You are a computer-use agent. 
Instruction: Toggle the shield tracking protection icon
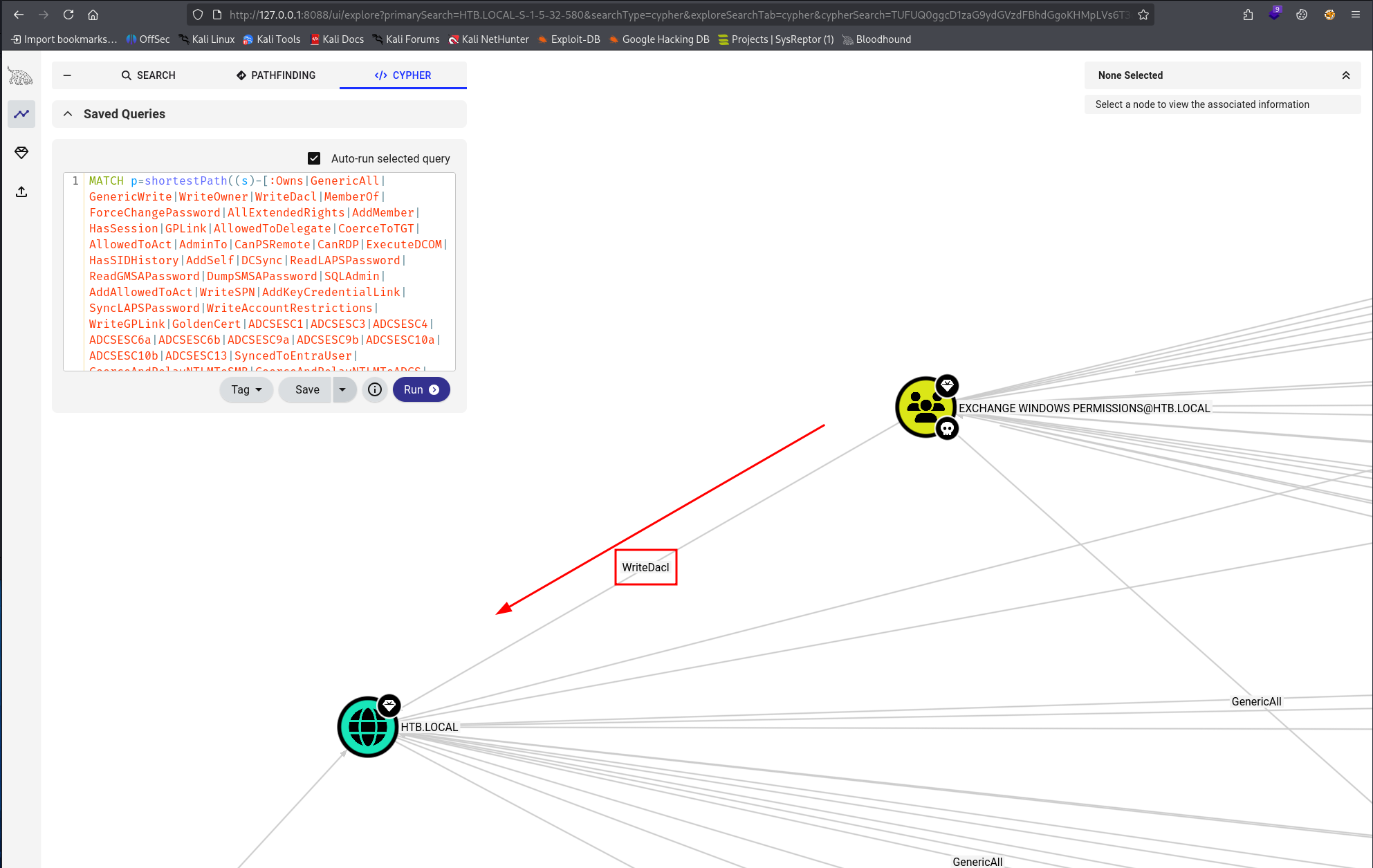click(x=197, y=14)
